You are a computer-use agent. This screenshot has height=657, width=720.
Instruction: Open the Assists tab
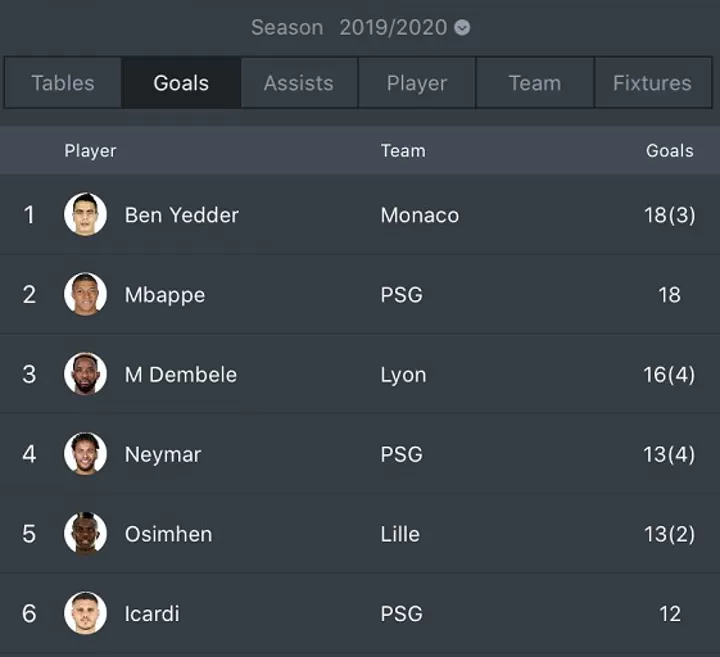pos(299,83)
